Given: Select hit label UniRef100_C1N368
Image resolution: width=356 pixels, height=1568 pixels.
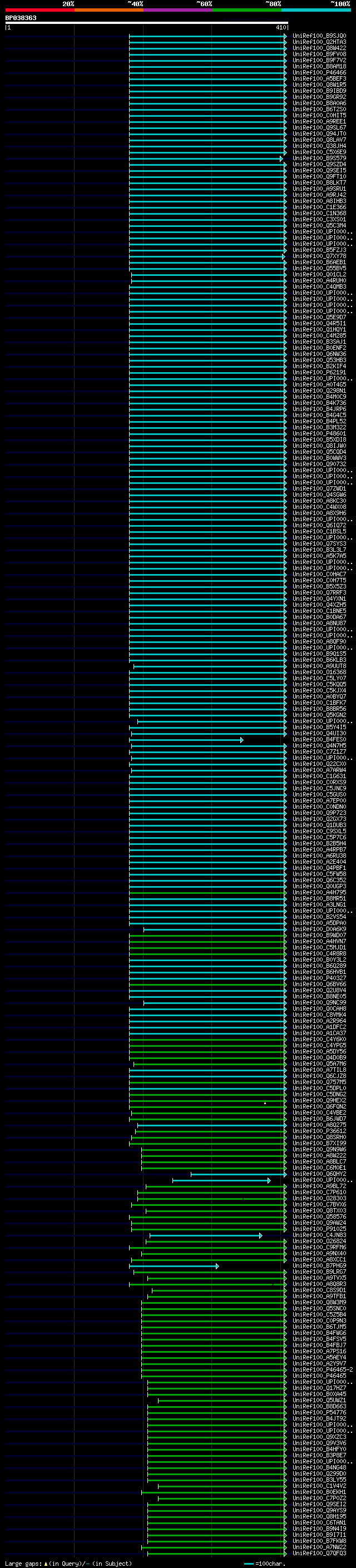Looking at the screenshot, I should coord(319,213).
